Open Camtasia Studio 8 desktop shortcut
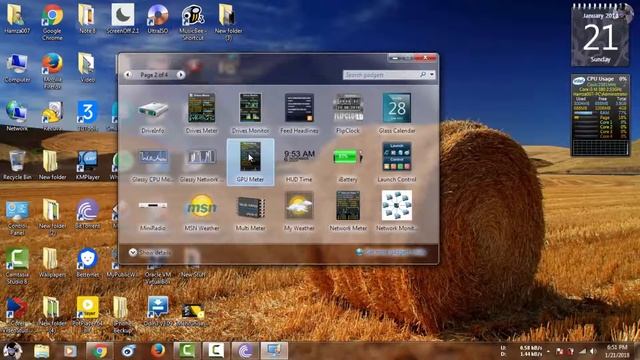 coord(17,265)
